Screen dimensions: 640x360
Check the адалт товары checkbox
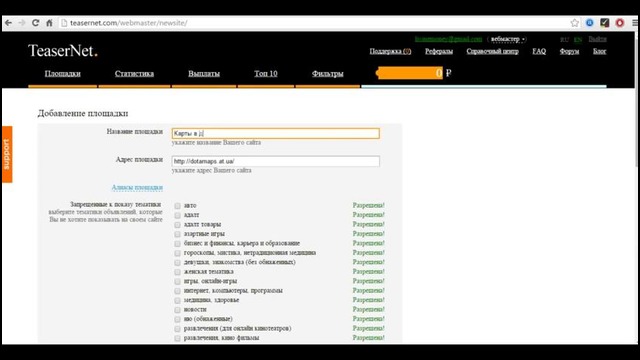(x=178, y=224)
